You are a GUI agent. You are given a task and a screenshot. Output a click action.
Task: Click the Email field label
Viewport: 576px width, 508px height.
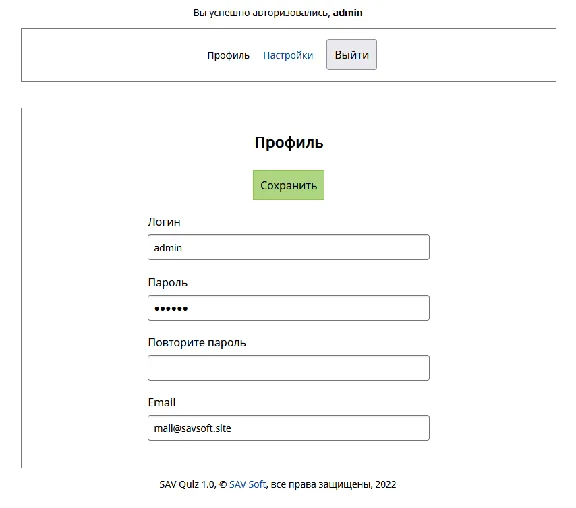[x=162, y=402]
